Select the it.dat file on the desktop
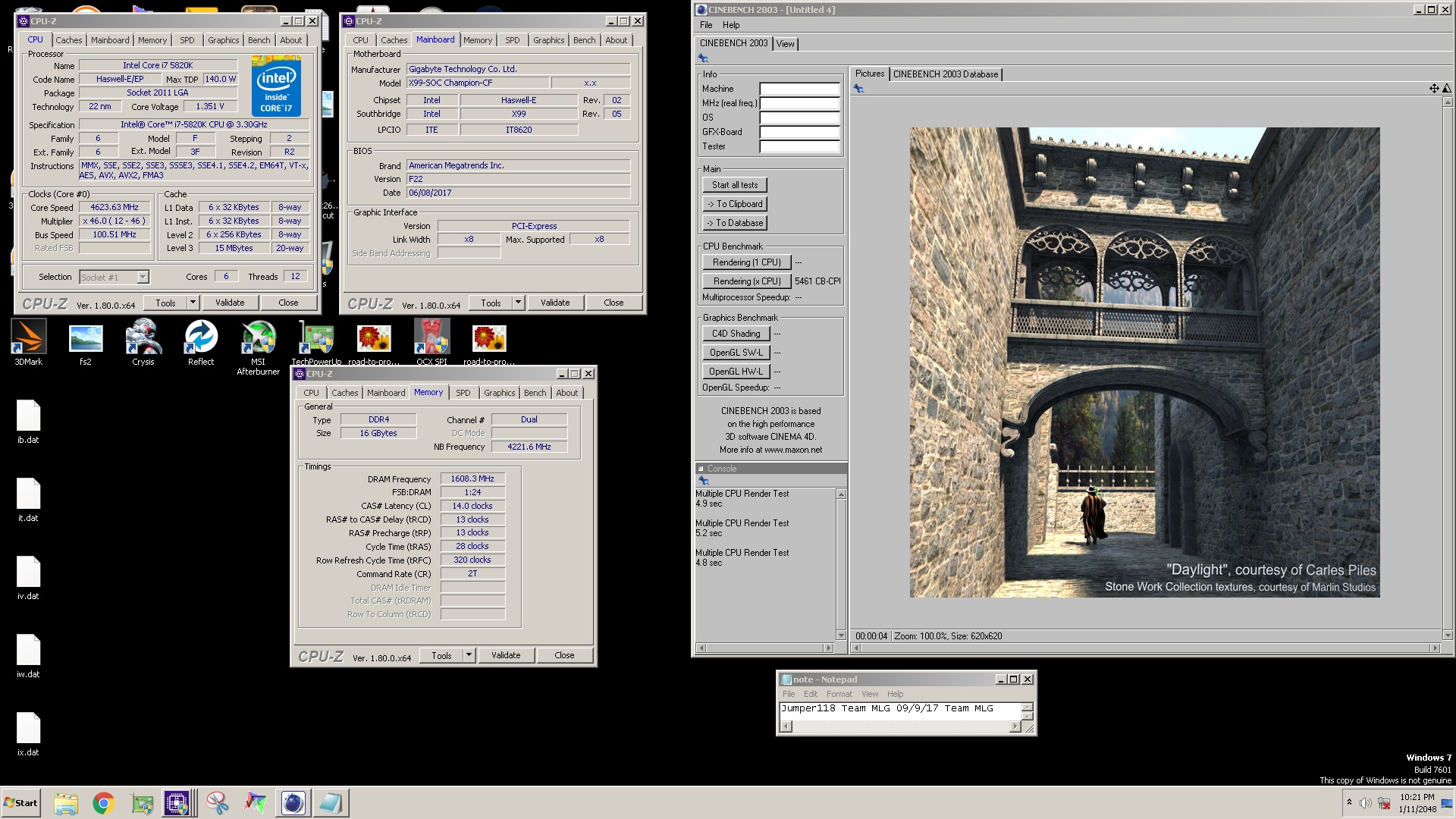This screenshot has height=819, width=1456. point(28,500)
